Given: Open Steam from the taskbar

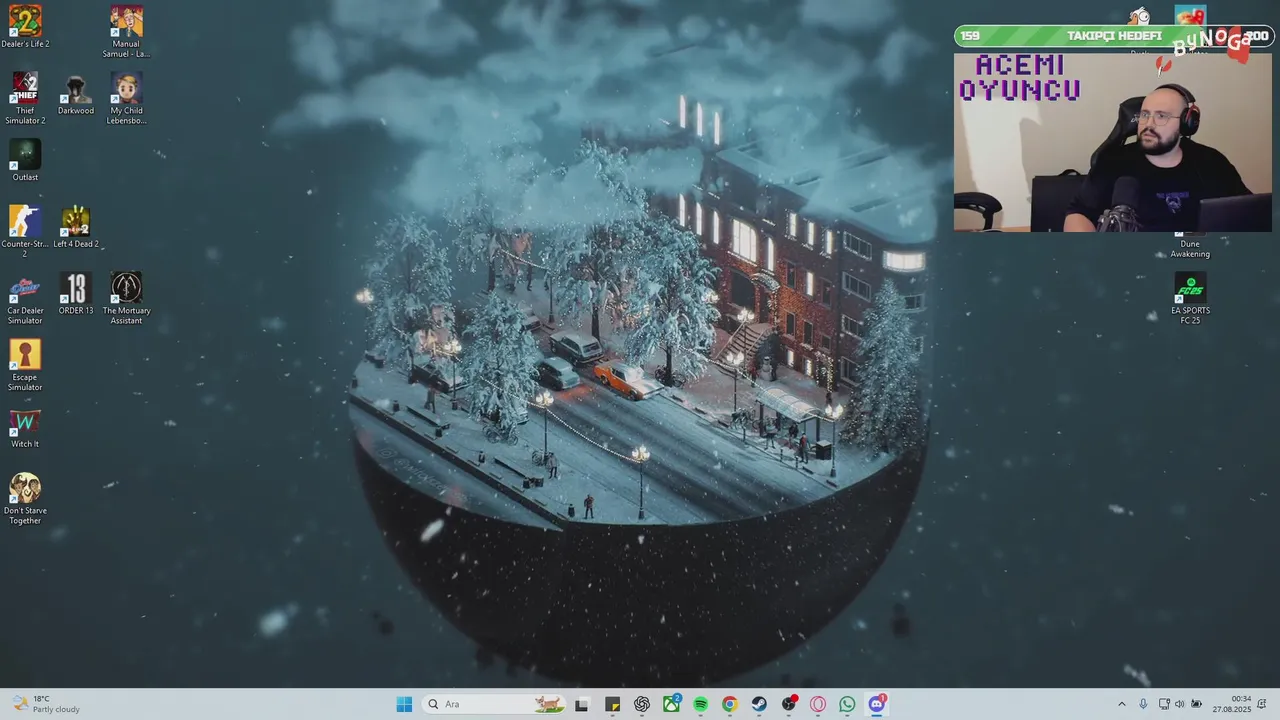Looking at the screenshot, I should point(759,704).
